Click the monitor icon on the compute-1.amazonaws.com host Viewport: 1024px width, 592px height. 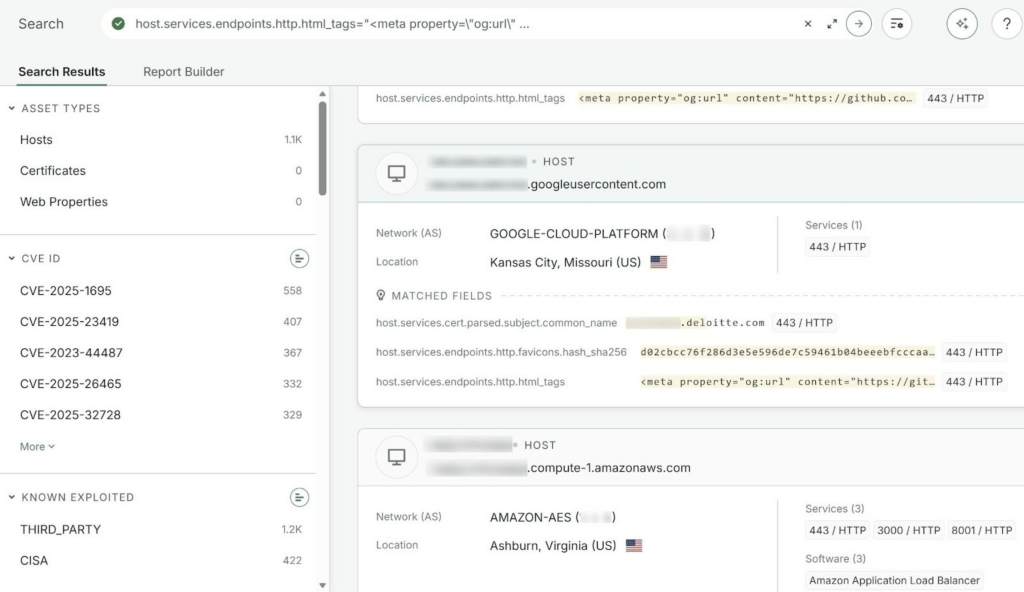396,456
